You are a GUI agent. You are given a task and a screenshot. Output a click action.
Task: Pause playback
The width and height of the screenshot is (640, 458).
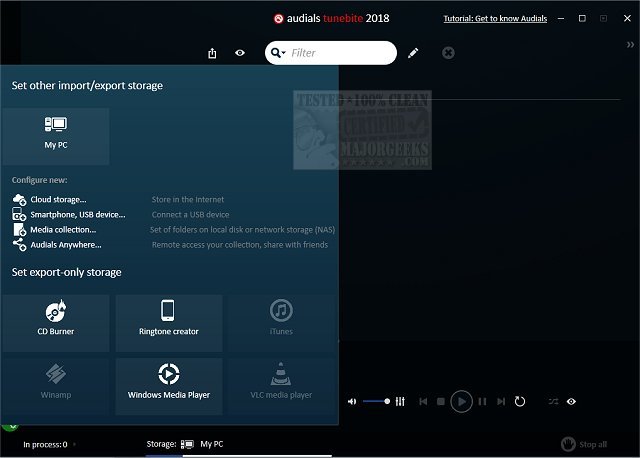(482, 402)
